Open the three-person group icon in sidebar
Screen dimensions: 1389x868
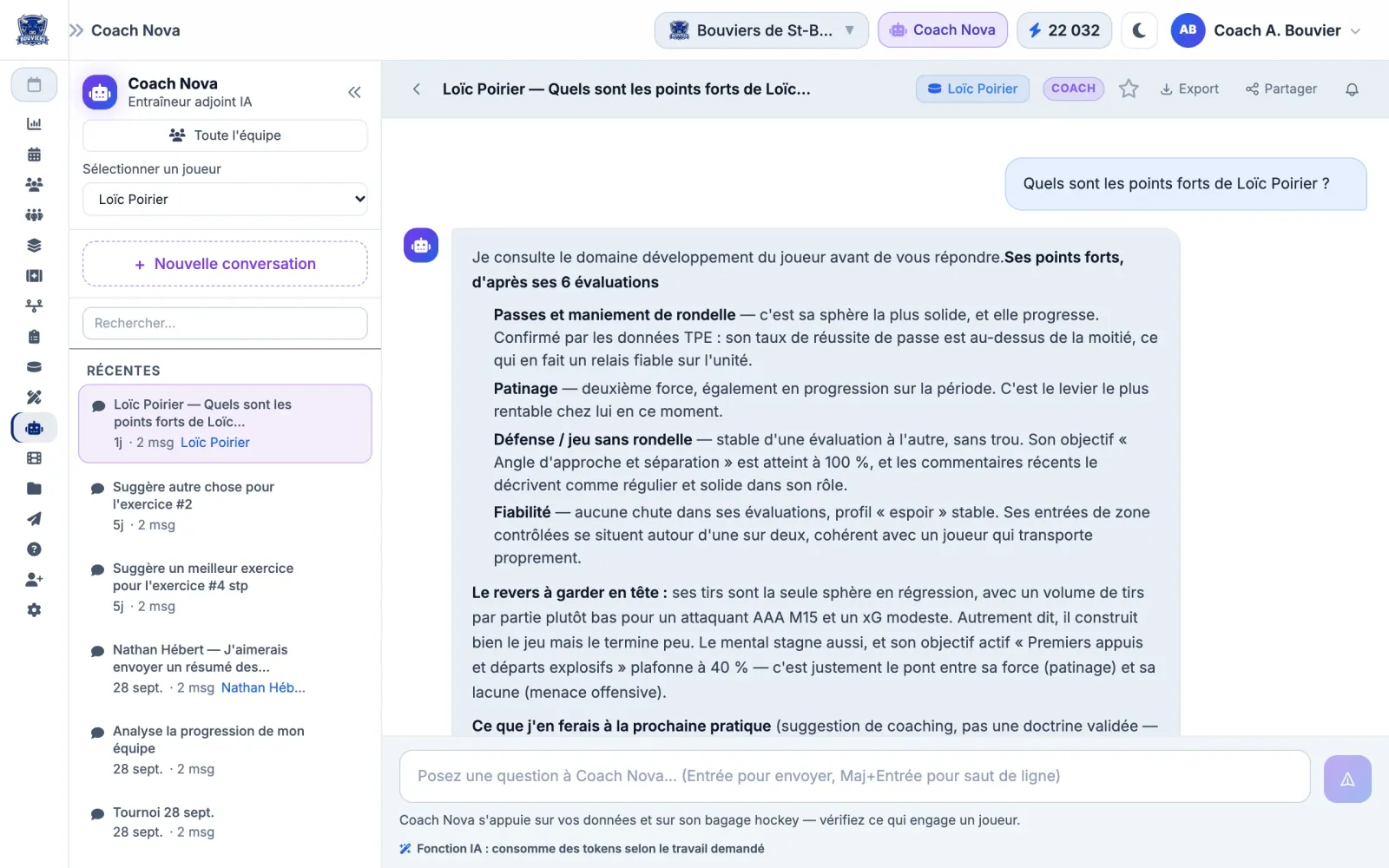point(34,185)
